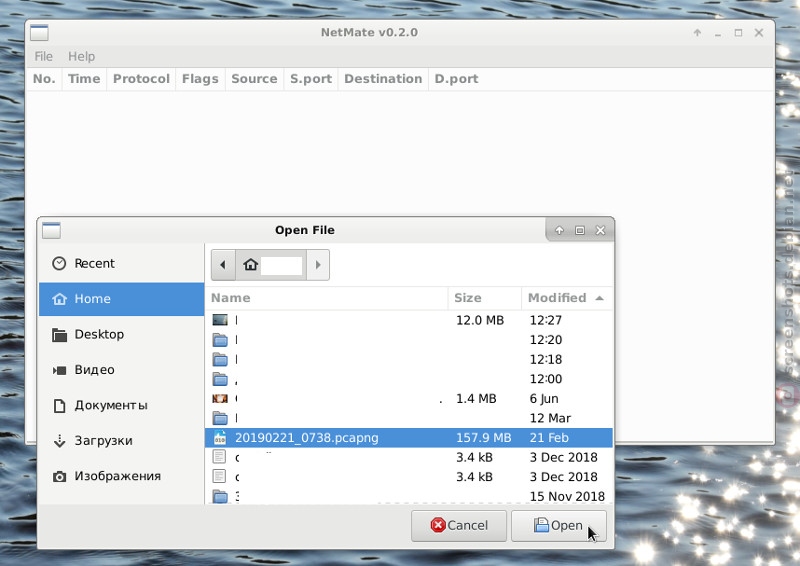Screen dimensions: 800x566
Task: Click the Destination column header
Action: pos(383,79)
